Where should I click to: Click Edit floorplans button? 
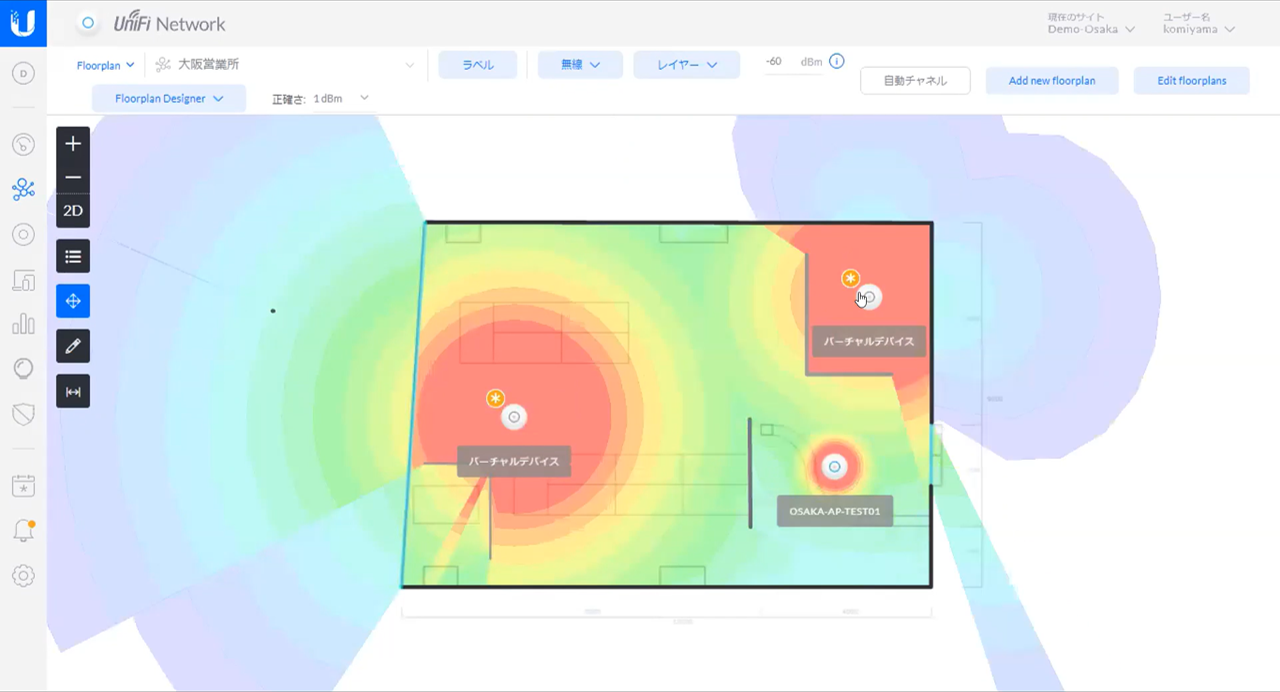pos(1191,81)
